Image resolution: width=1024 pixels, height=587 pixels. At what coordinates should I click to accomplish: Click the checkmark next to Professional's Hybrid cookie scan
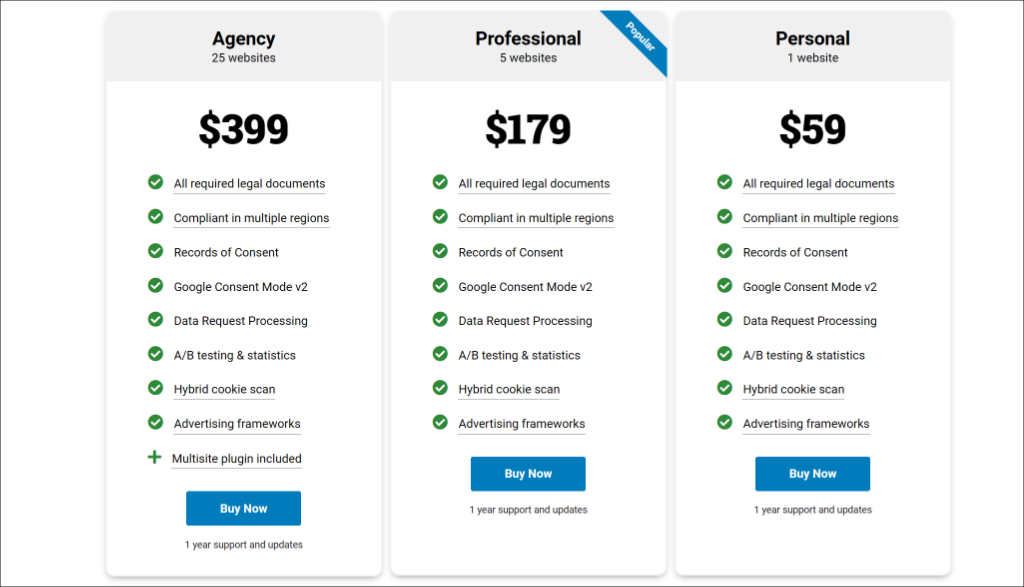(x=440, y=388)
